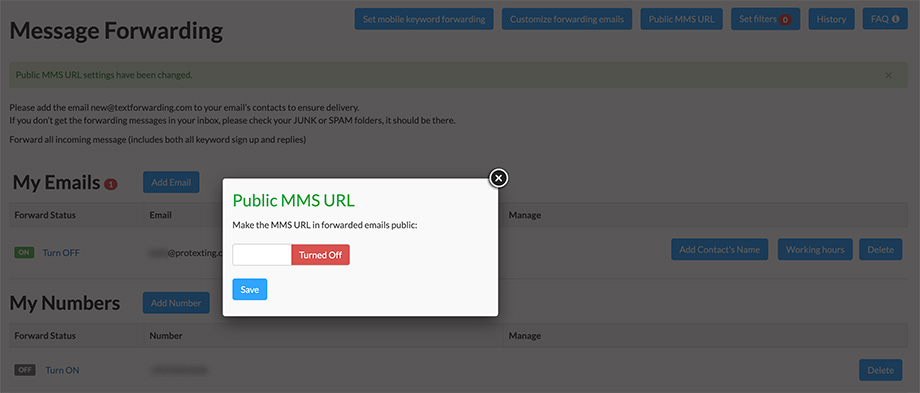The width and height of the screenshot is (920, 393).
Task: Click Add Email button
Action: (x=171, y=182)
